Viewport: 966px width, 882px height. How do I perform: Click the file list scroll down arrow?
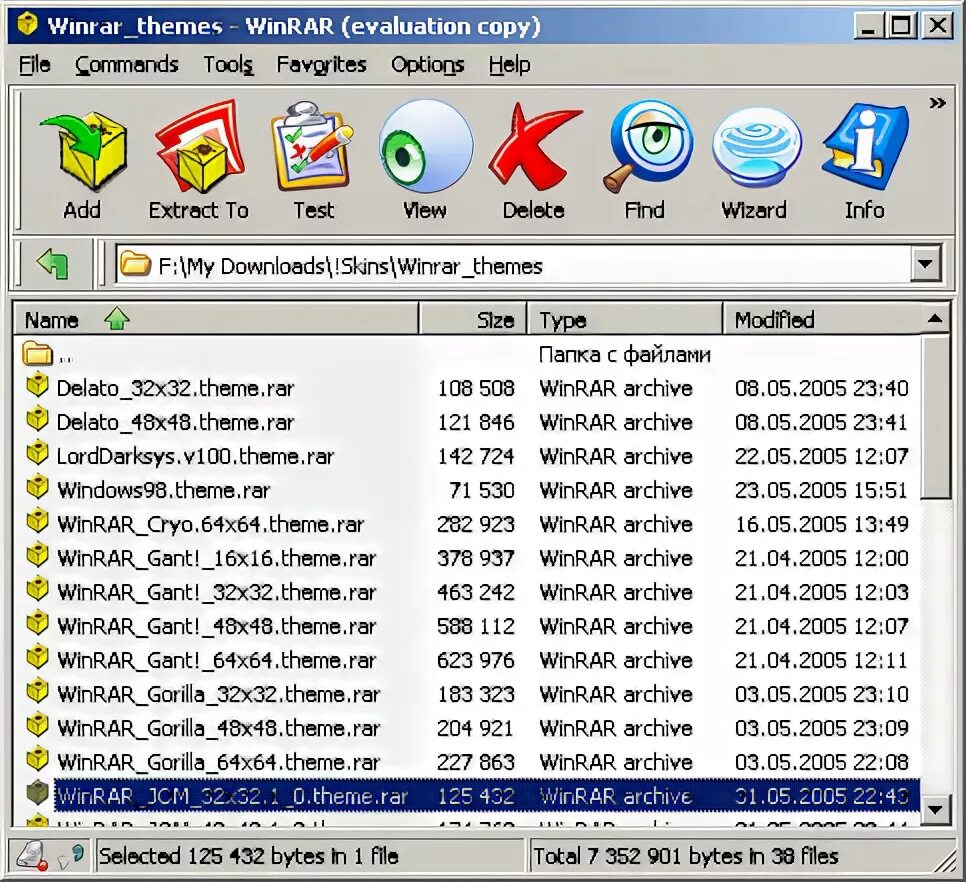pos(935,809)
